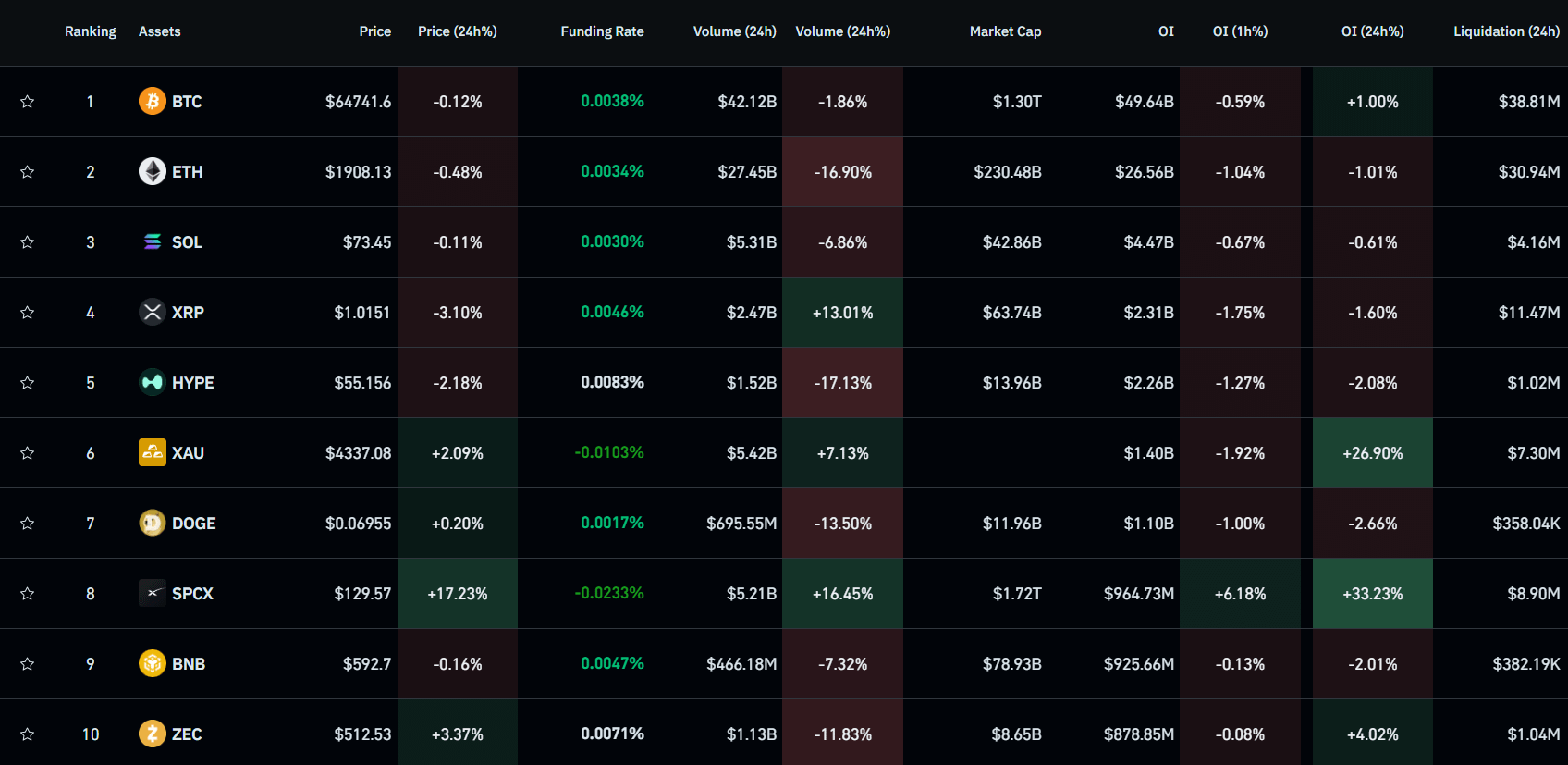Screen dimensions: 1568x765
Task: Click the XRP coin logo icon
Action: [153, 312]
